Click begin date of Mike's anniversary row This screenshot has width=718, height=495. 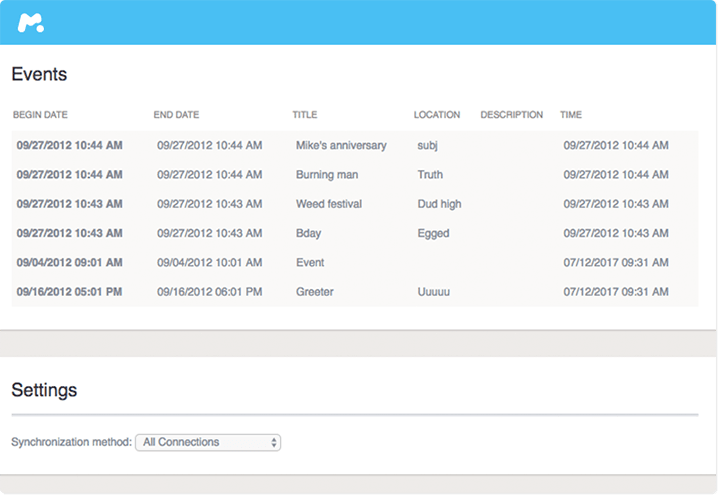tap(70, 146)
